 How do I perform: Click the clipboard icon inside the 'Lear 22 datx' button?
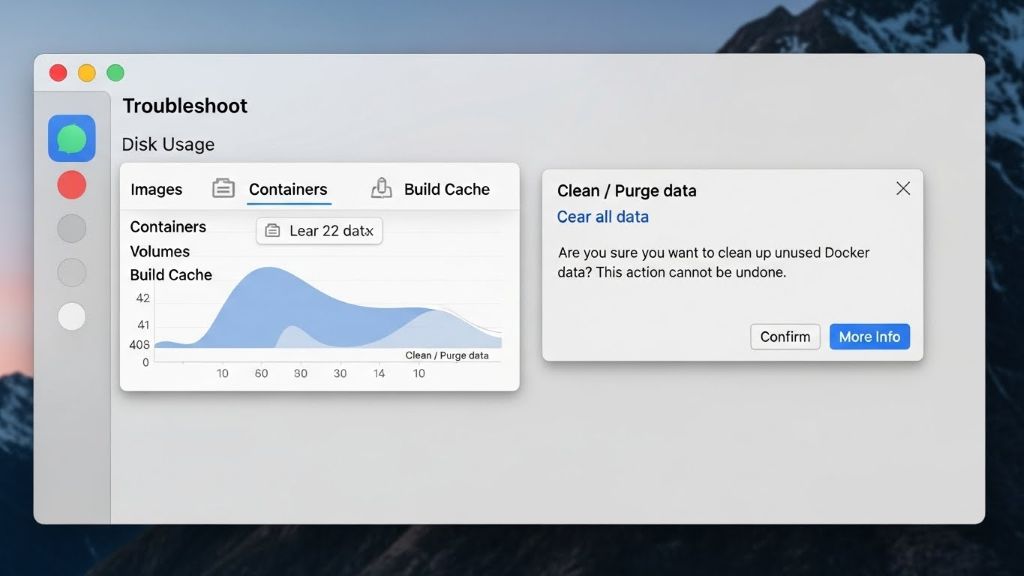[271, 230]
